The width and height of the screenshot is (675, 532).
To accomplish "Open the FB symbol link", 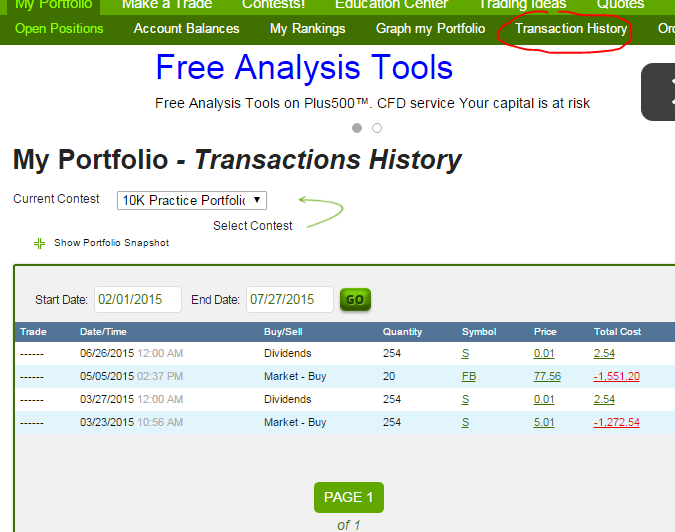I will point(469,377).
